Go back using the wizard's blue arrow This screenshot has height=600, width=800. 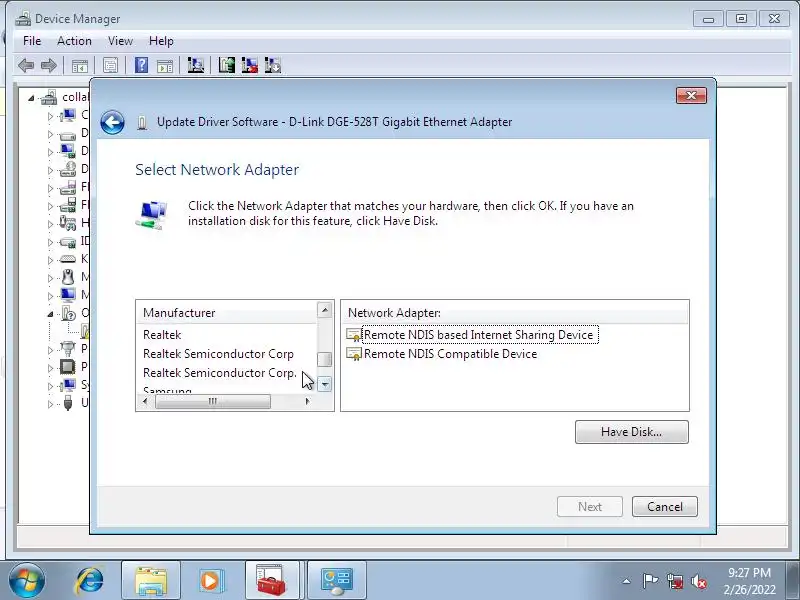click(112, 122)
